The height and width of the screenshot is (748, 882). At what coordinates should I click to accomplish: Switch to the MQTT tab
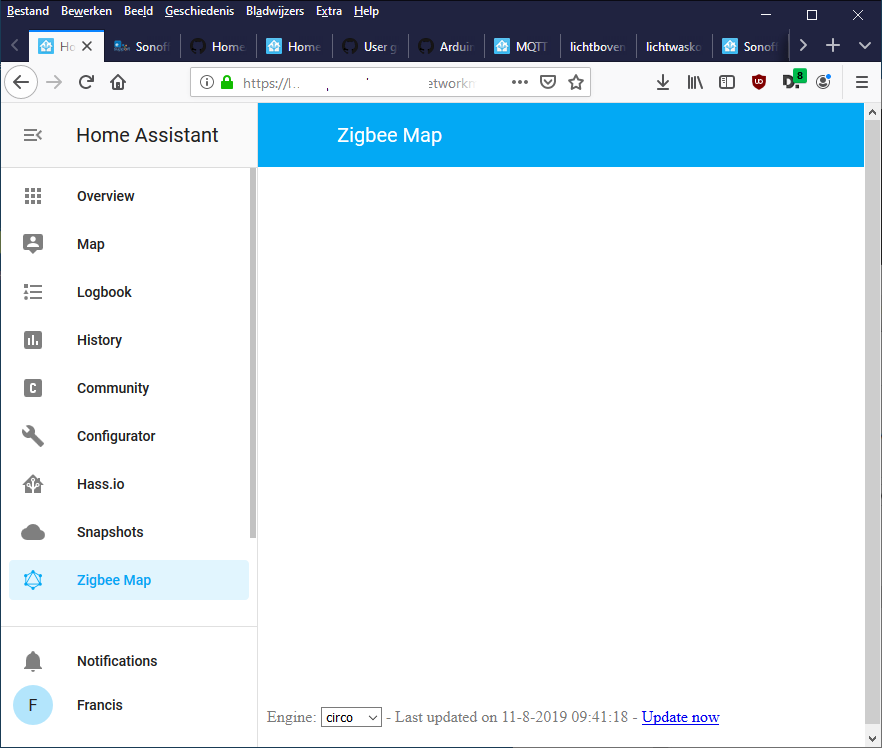(x=521, y=46)
